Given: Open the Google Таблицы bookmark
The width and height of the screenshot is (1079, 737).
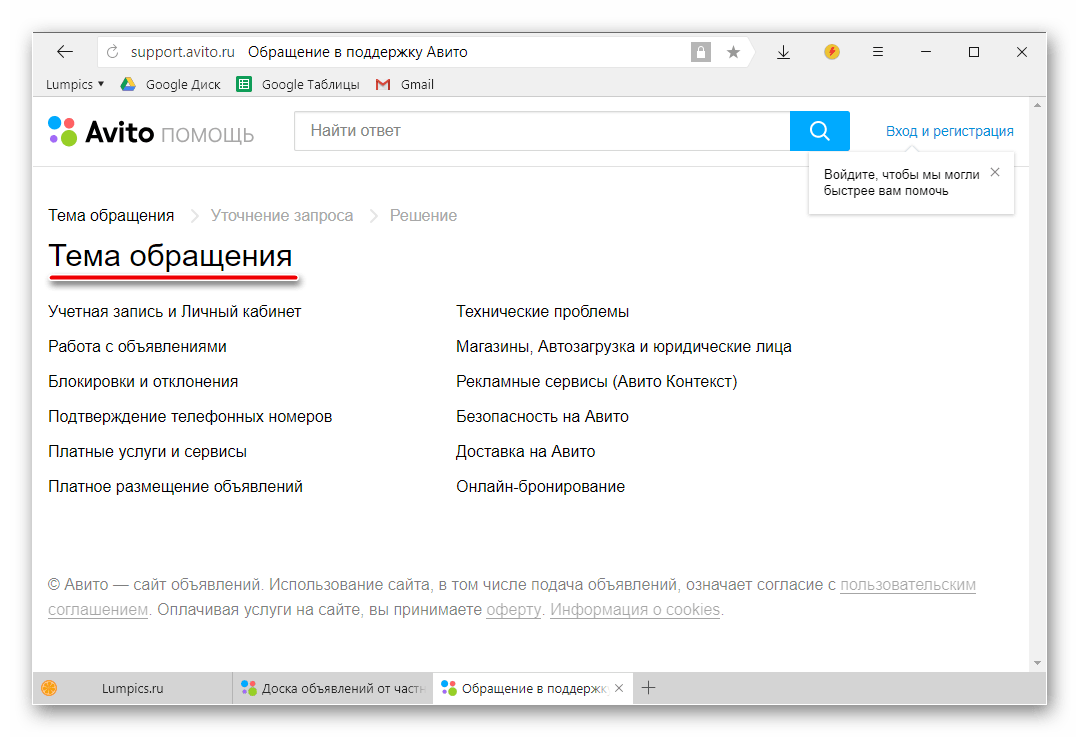Looking at the screenshot, I should tap(298, 85).
